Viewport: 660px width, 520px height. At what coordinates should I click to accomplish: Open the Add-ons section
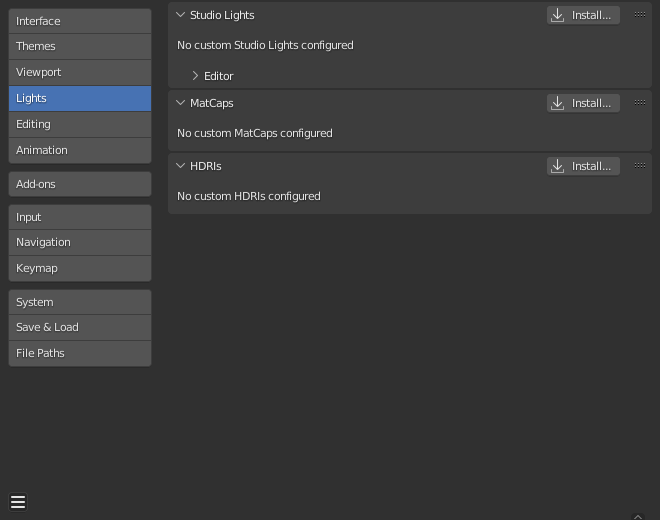[80, 184]
